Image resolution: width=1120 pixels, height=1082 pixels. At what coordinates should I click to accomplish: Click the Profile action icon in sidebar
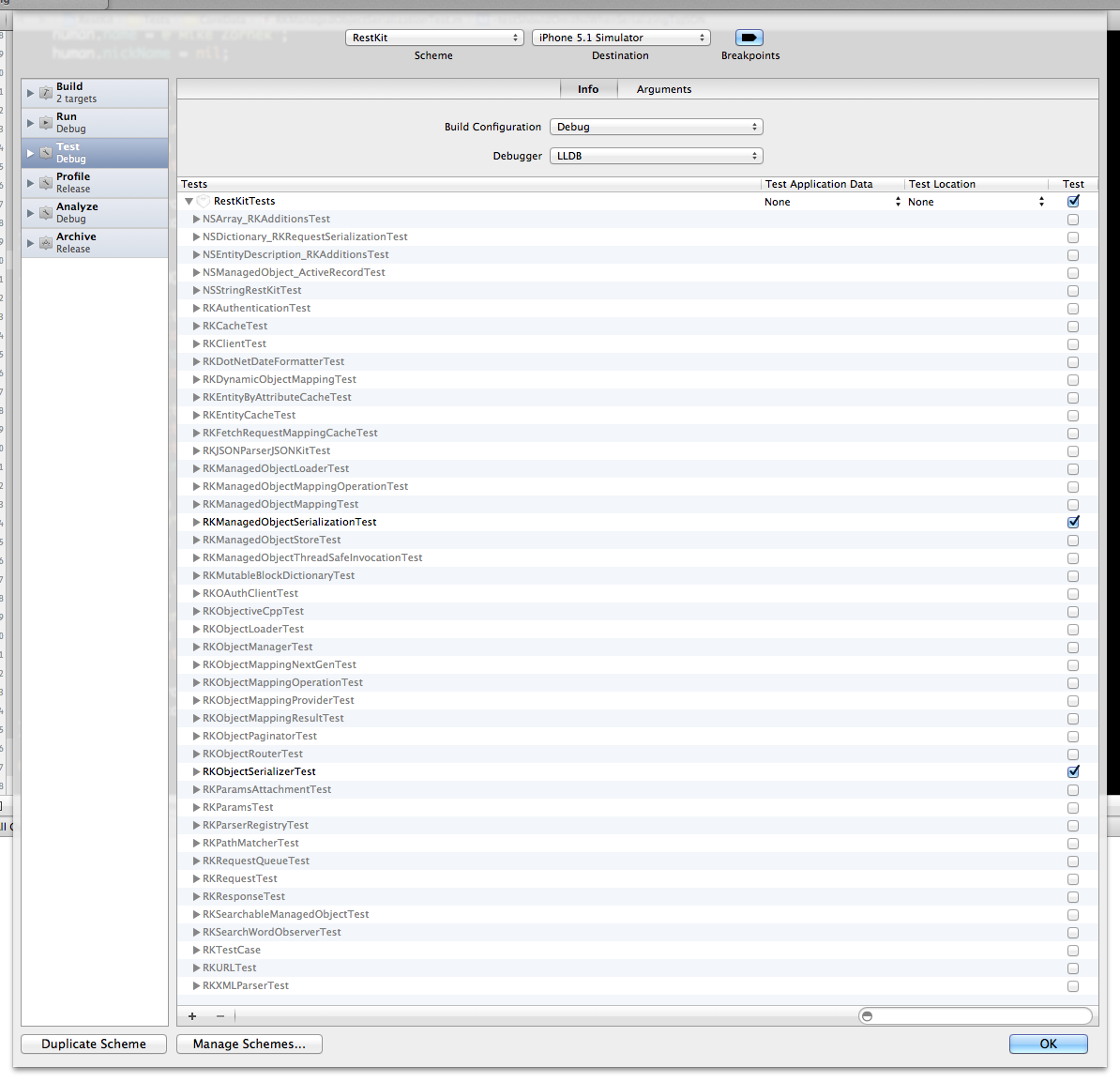(46, 183)
